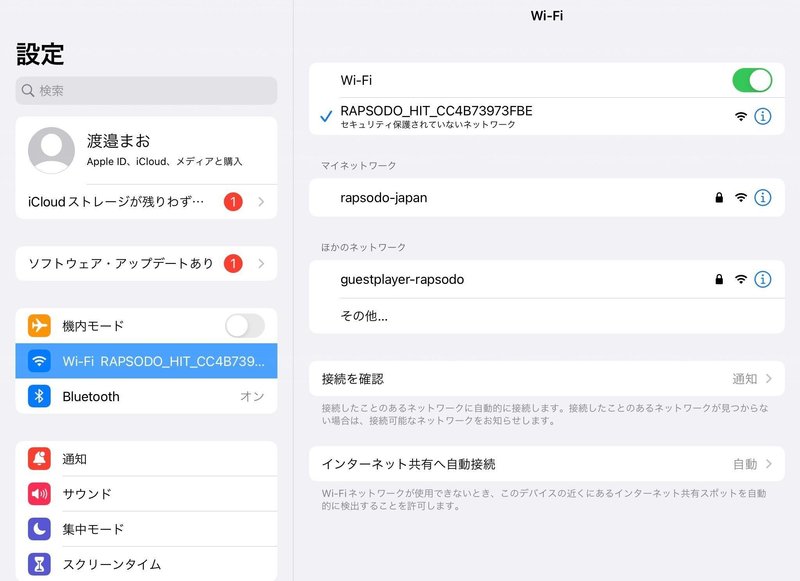The height and width of the screenshot is (581, 800).
Task: Click the オン status beside Bluetooth
Action: click(x=252, y=396)
